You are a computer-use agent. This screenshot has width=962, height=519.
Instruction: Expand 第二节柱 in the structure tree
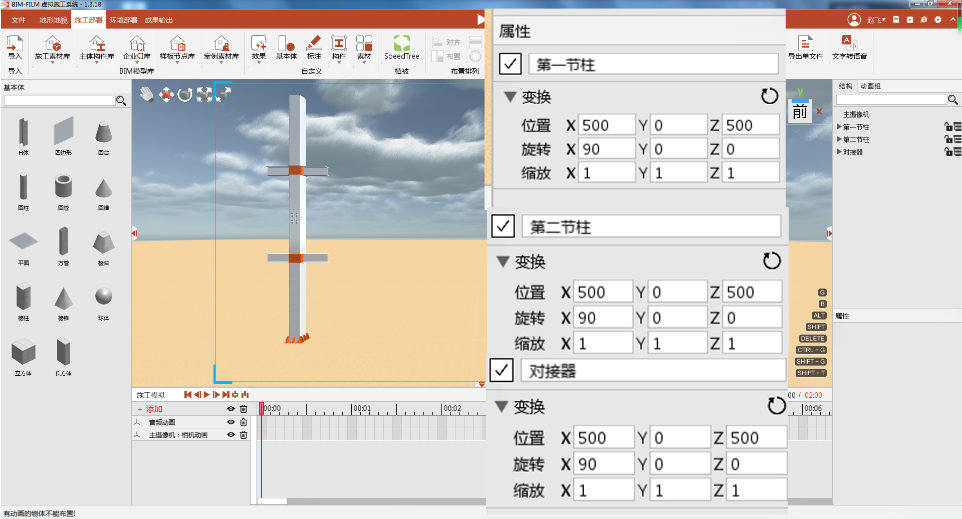839,139
